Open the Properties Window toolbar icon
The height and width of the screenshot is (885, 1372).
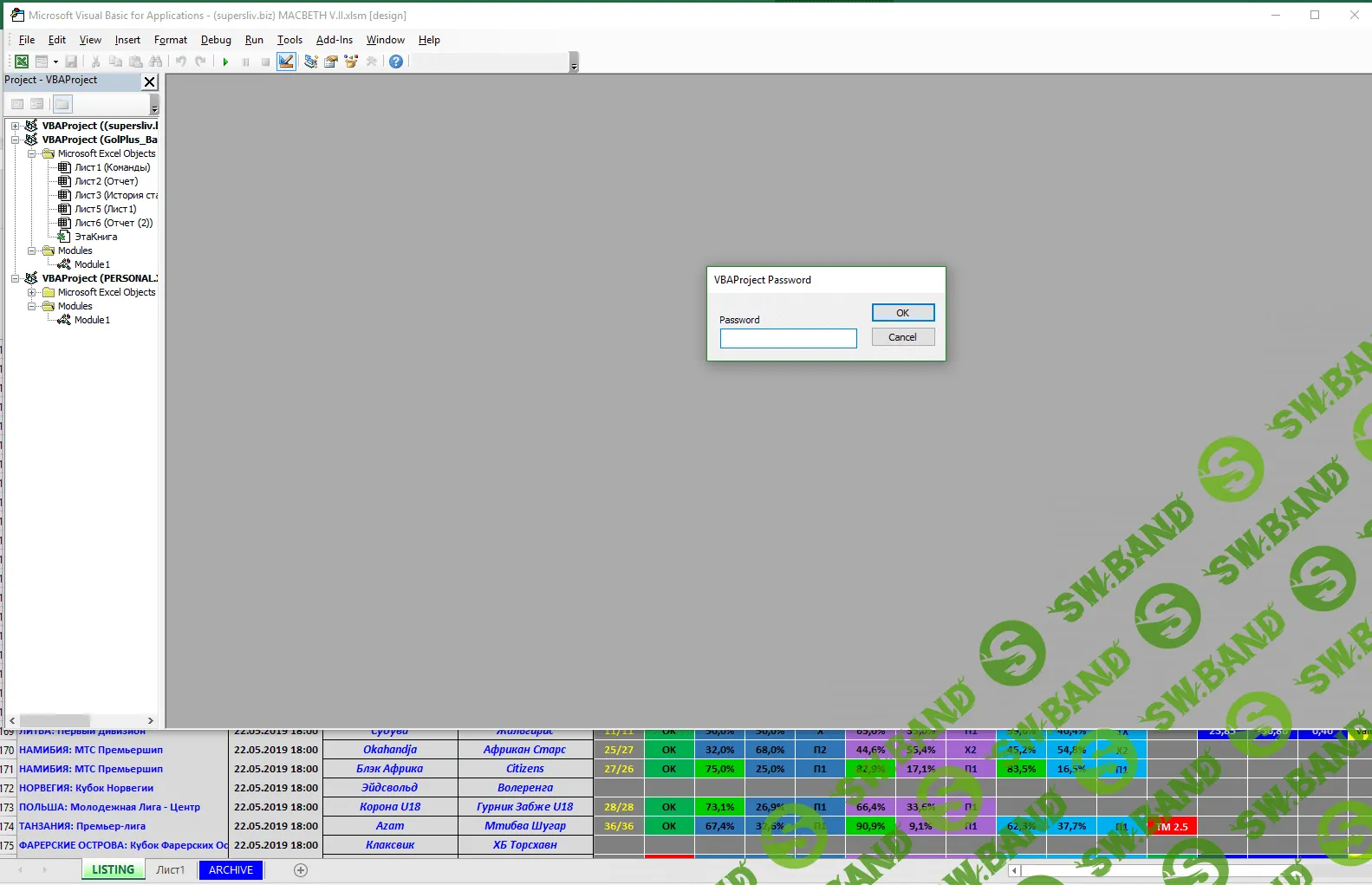pos(331,62)
